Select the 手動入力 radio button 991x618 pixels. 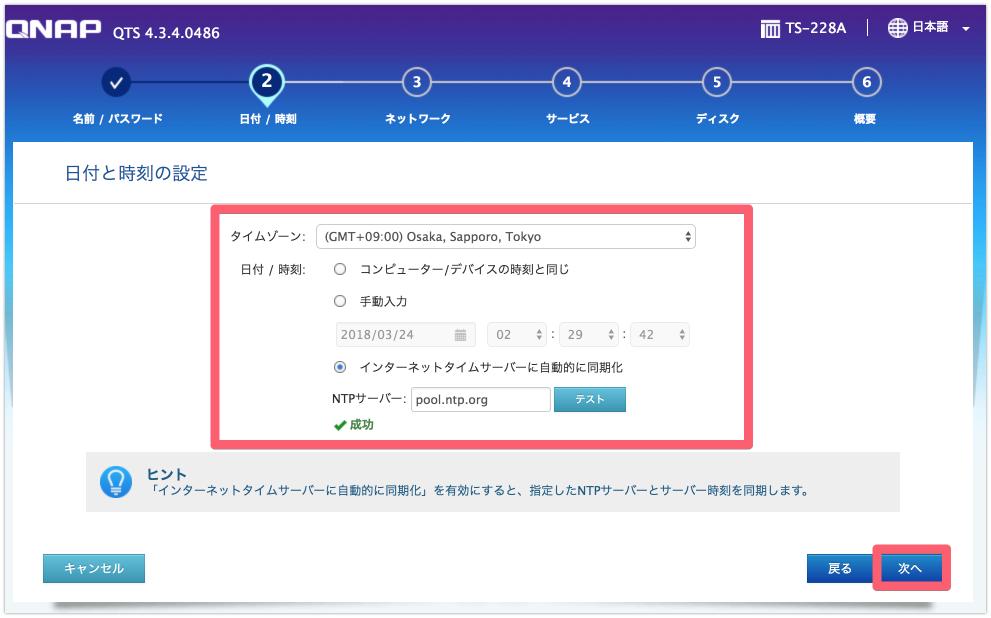[x=340, y=301]
